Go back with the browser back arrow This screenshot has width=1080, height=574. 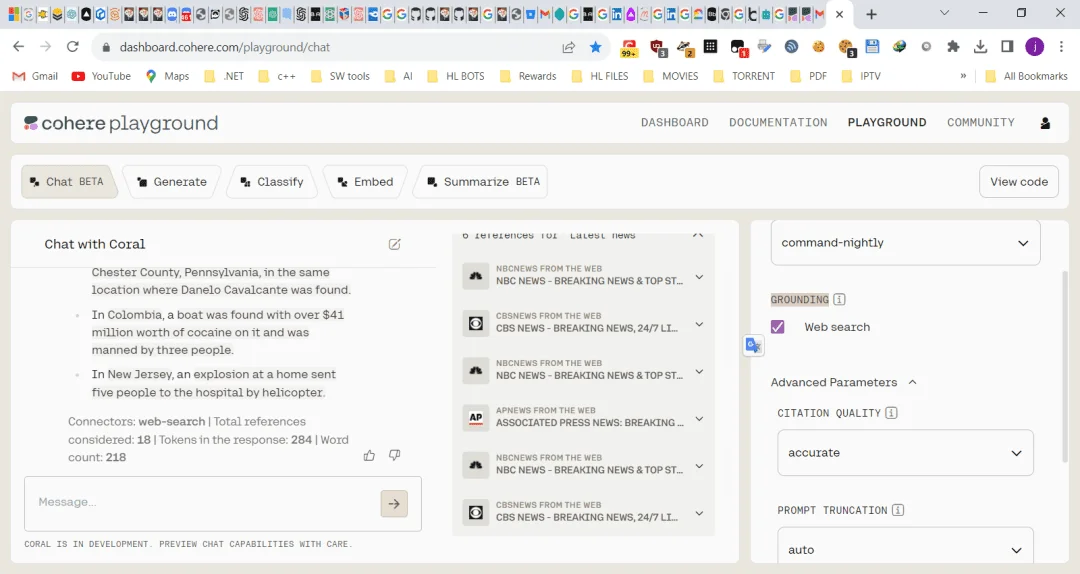19,47
